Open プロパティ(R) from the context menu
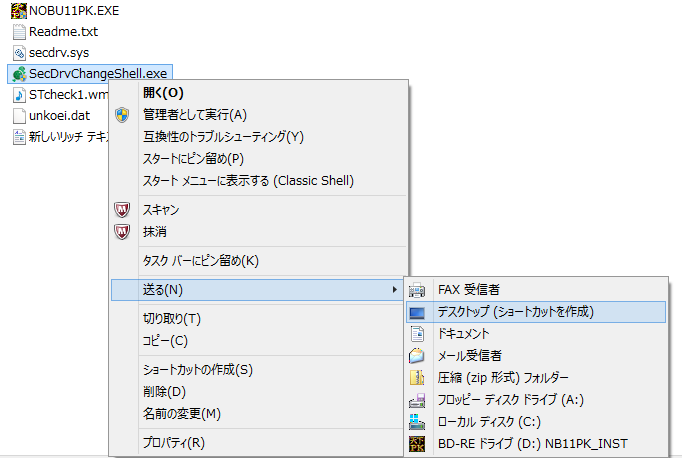682x458 pixels. 173,442
